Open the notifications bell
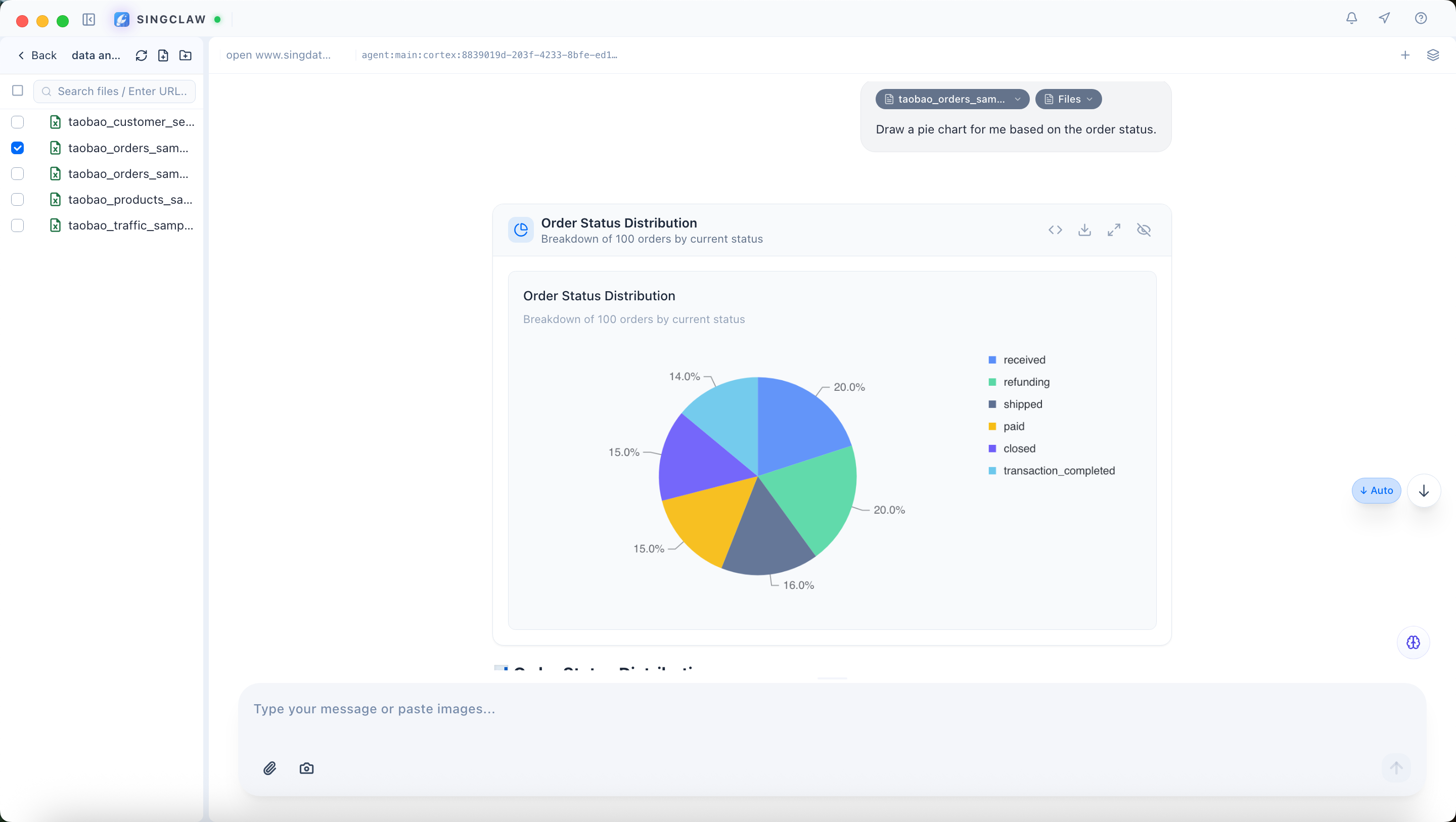 click(x=1351, y=19)
